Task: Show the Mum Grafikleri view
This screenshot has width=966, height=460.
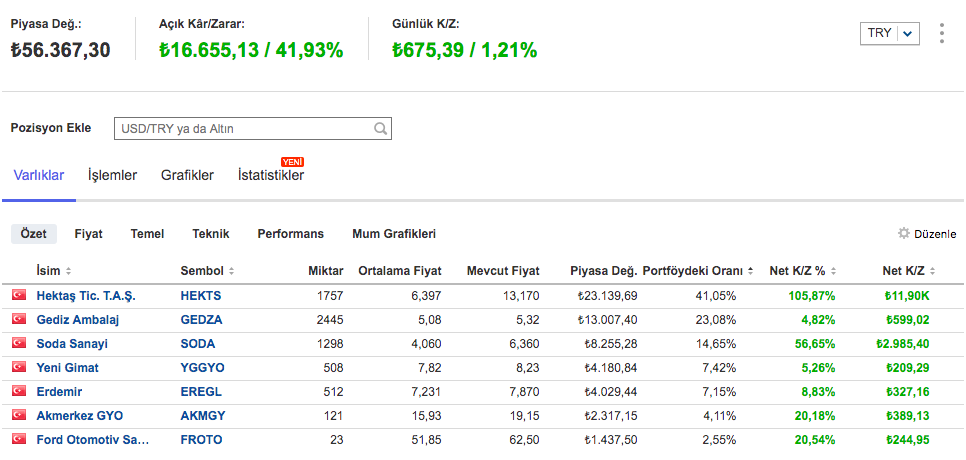Action: click(x=394, y=234)
